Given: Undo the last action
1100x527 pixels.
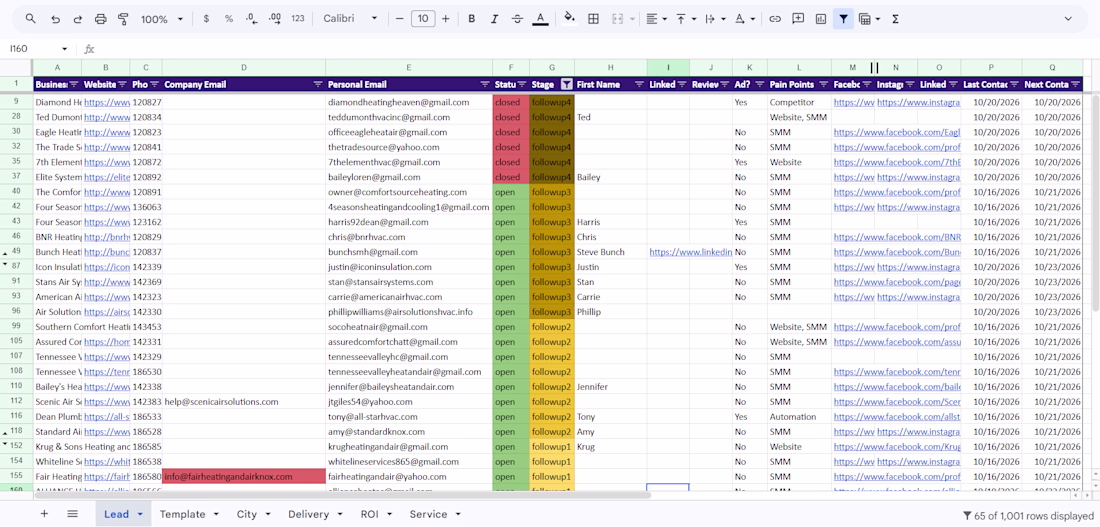Looking at the screenshot, I should pyautogui.click(x=55, y=19).
